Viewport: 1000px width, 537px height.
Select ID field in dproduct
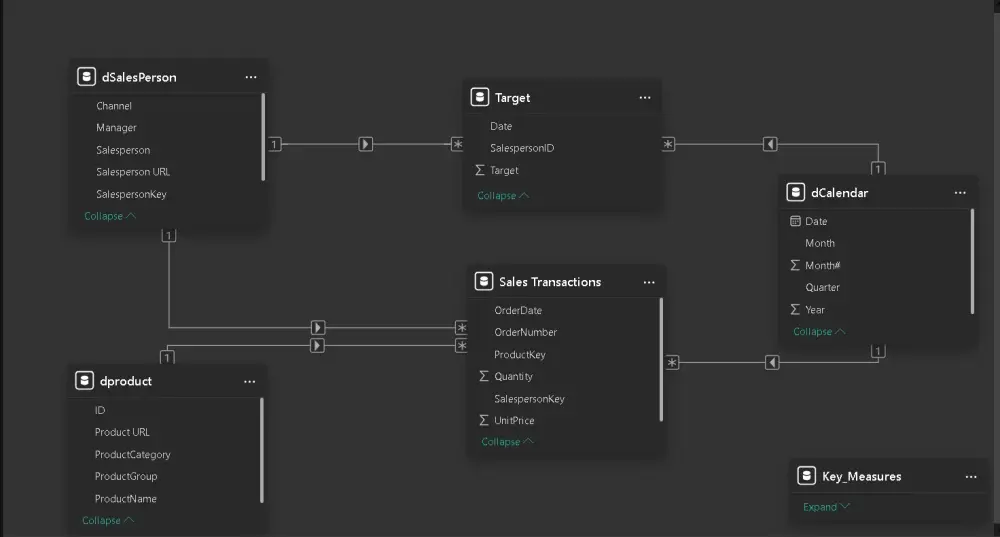point(100,410)
